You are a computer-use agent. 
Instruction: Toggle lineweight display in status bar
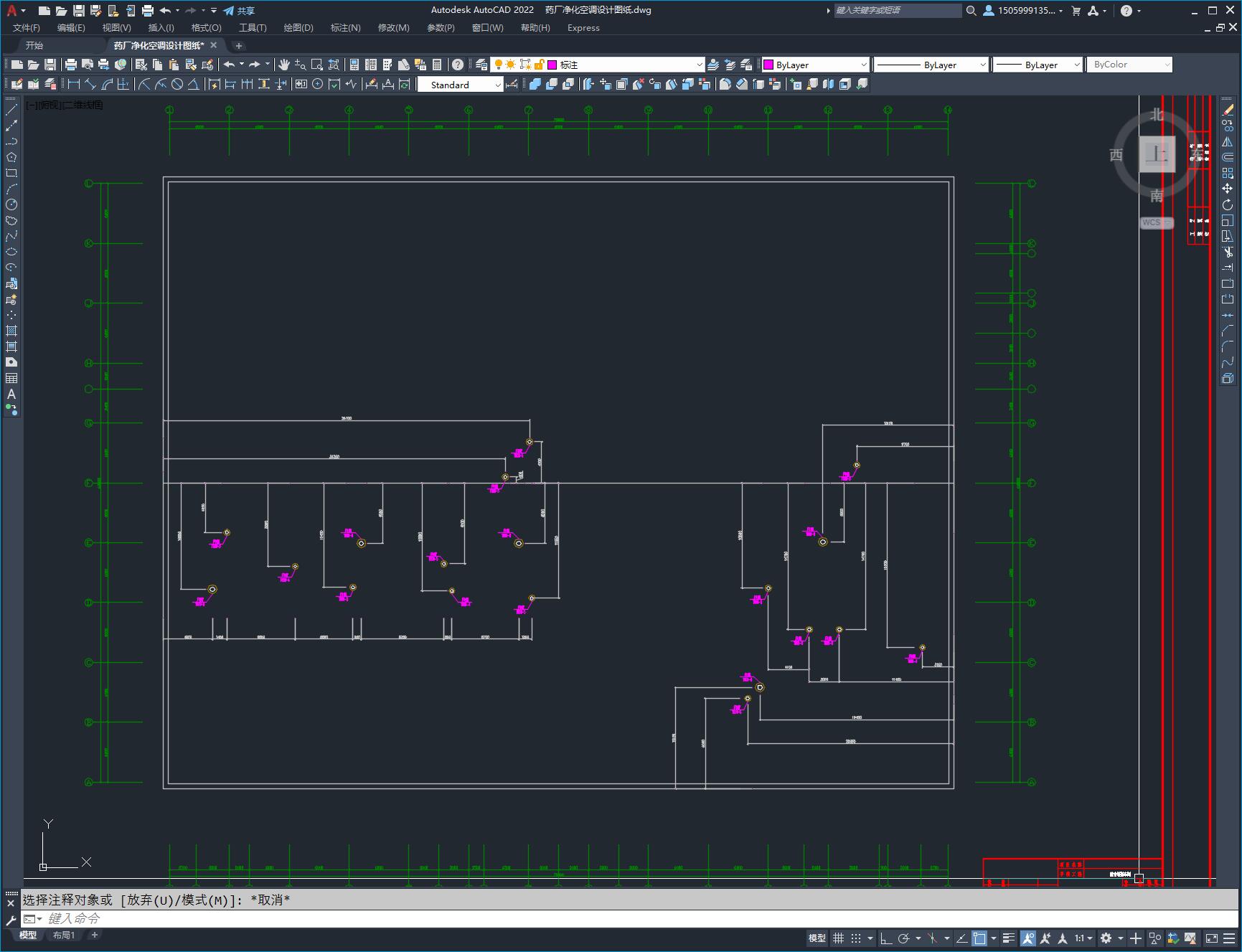tap(1009, 938)
